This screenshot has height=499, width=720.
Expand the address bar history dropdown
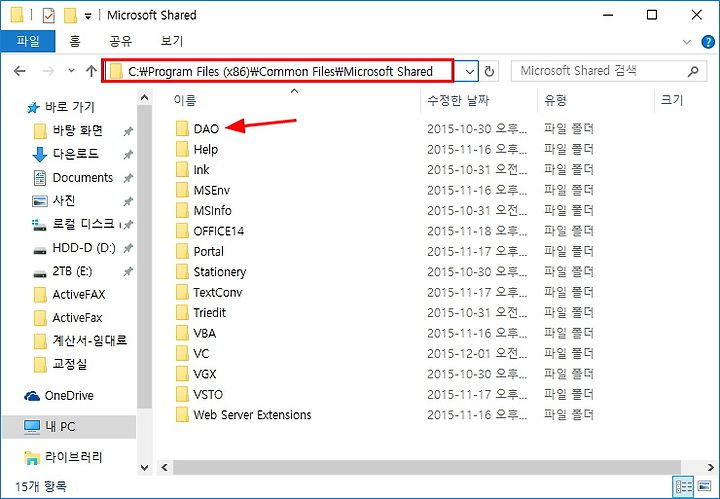pyautogui.click(x=469, y=72)
